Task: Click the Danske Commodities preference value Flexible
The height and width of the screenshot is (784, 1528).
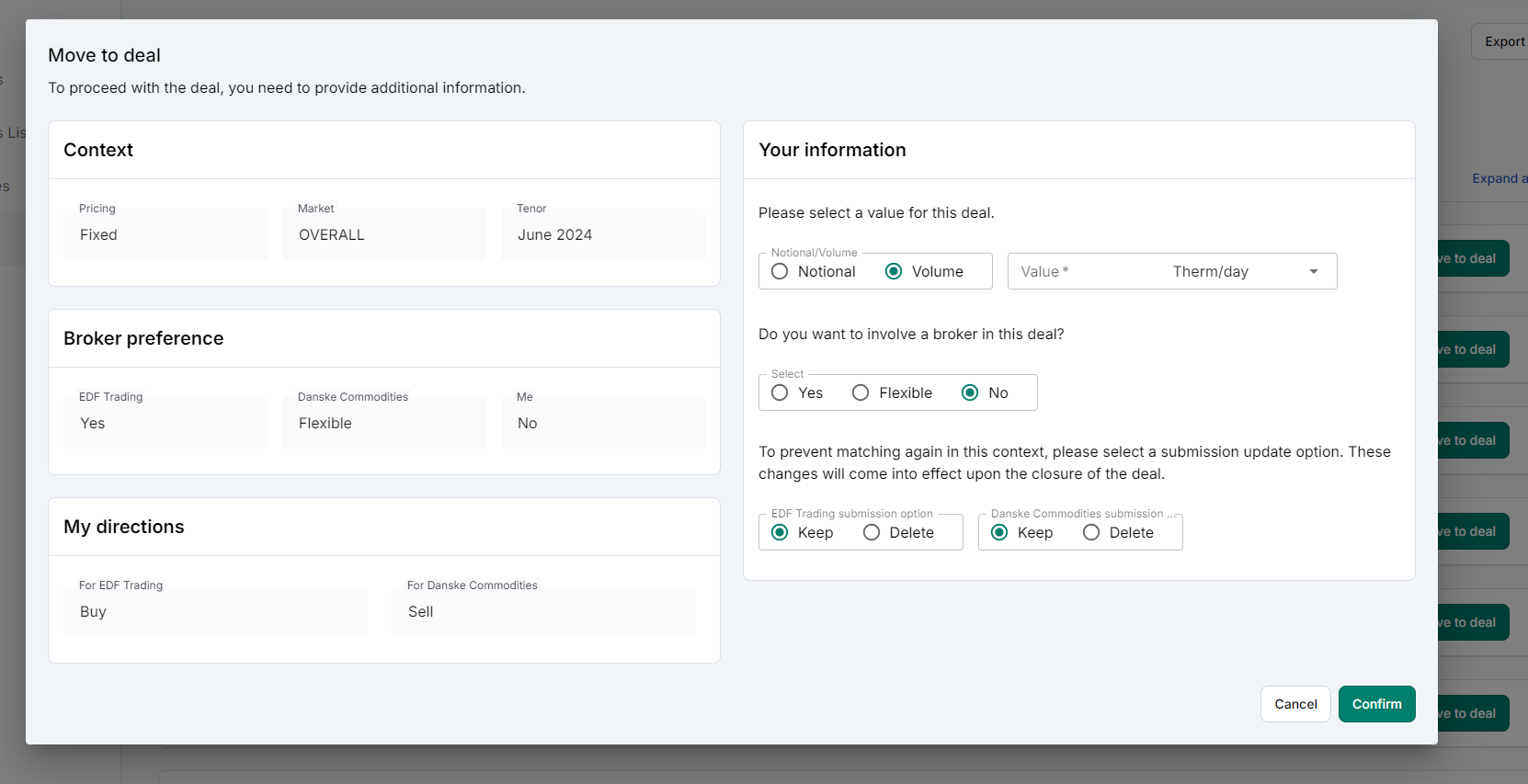Action: 384,423
